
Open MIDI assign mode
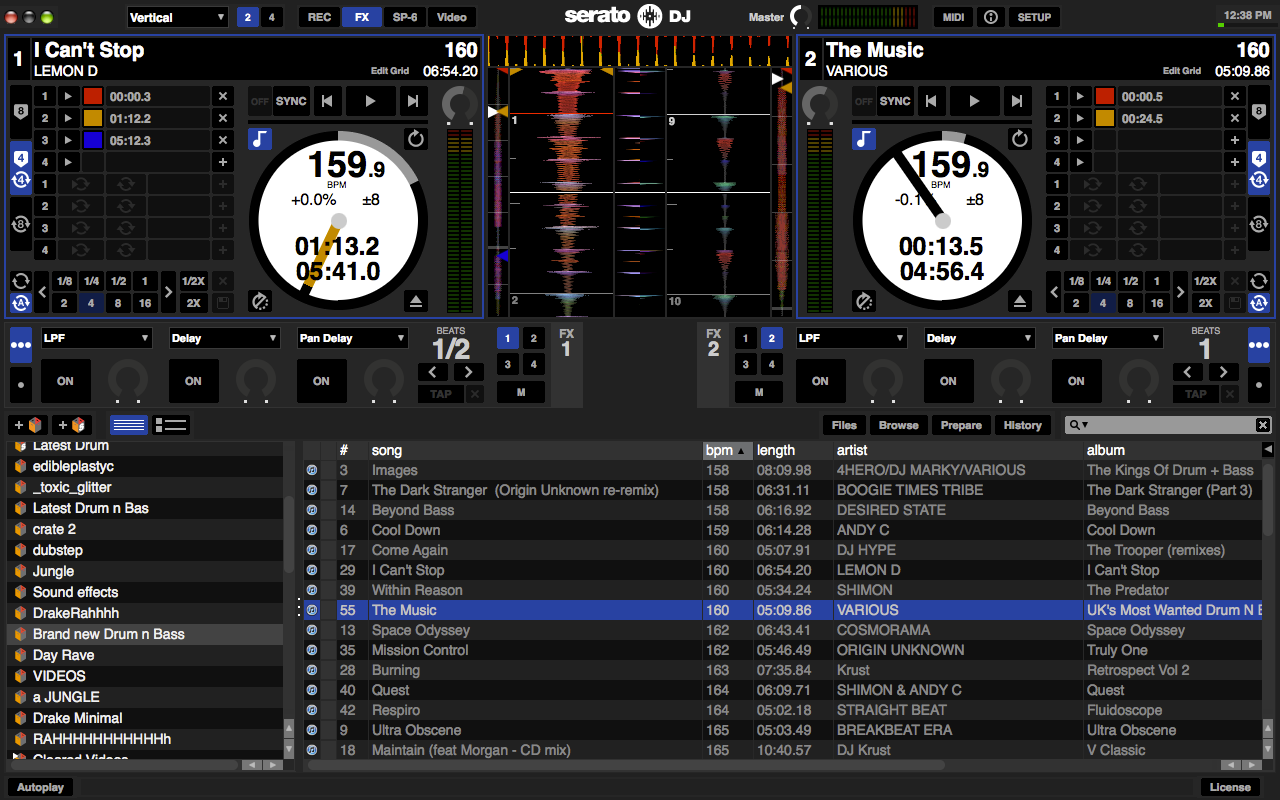[953, 17]
